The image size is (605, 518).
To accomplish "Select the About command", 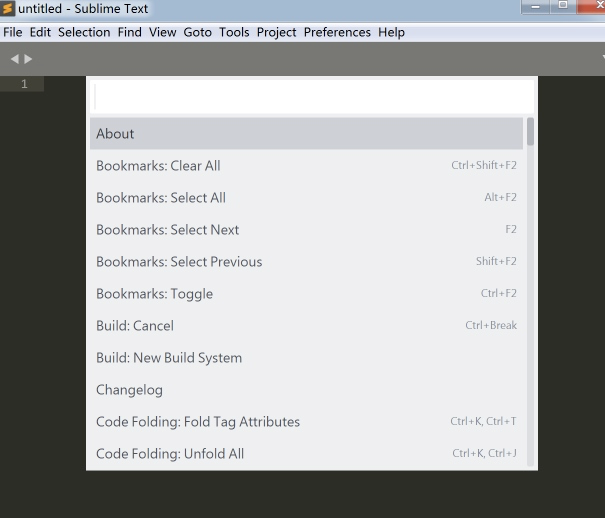I will (306, 133).
